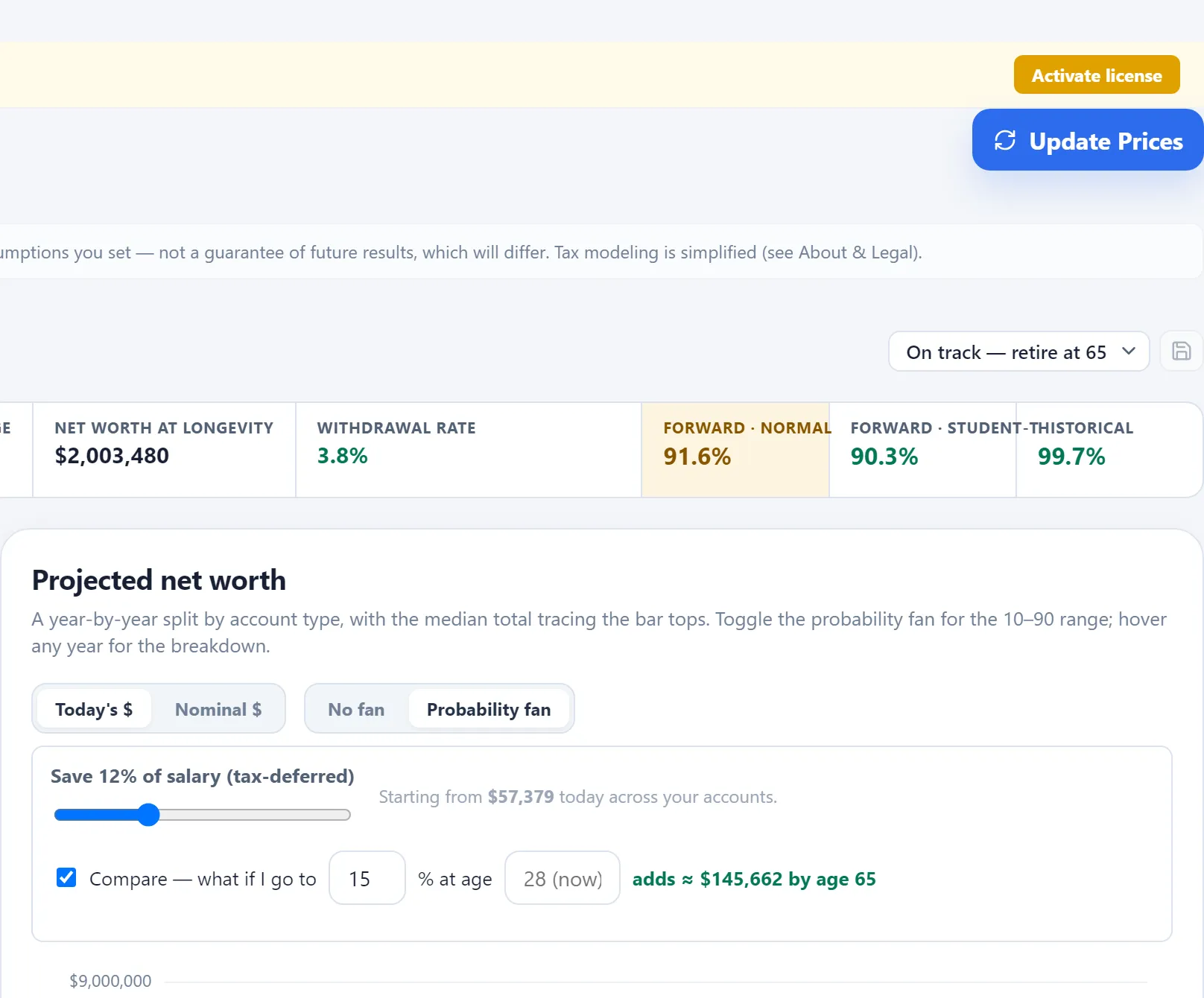
Task: Click the age 28 (now) input field
Action: (x=563, y=878)
